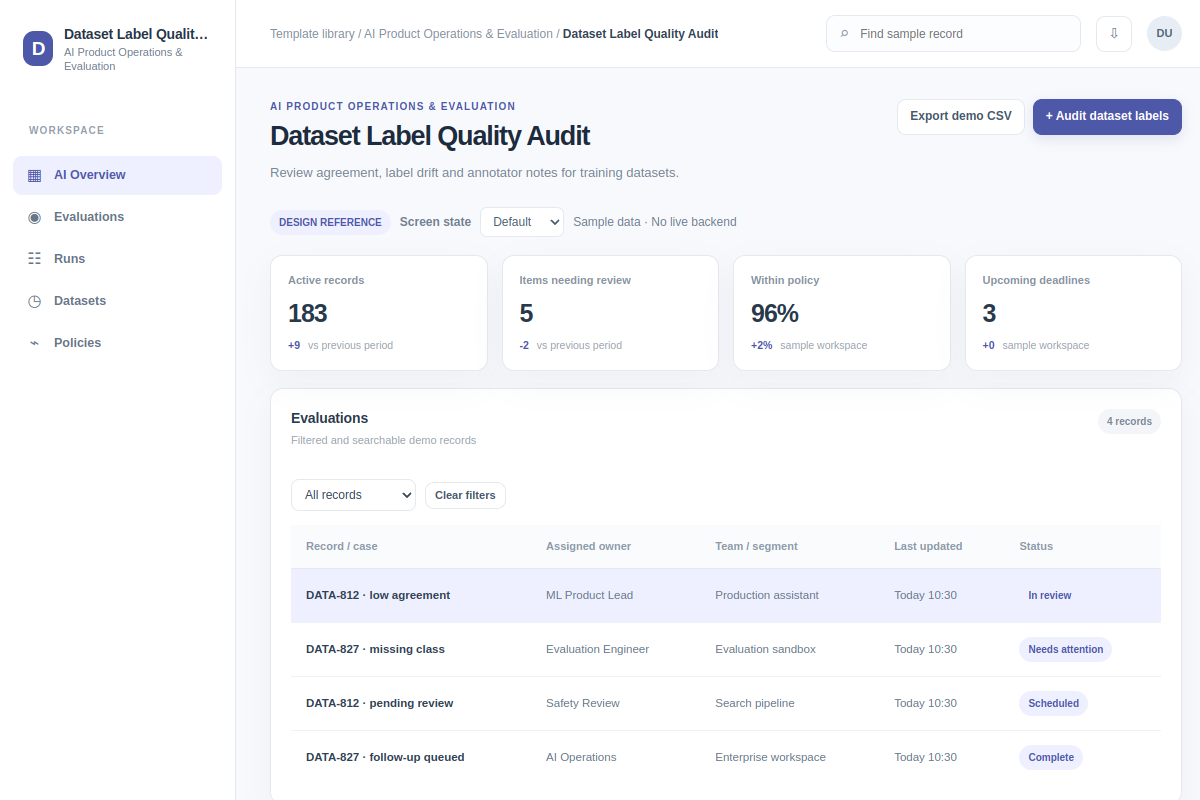Image resolution: width=1200 pixels, height=800 pixels.
Task: Click the Active records card
Action: click(x=379, y=313)
